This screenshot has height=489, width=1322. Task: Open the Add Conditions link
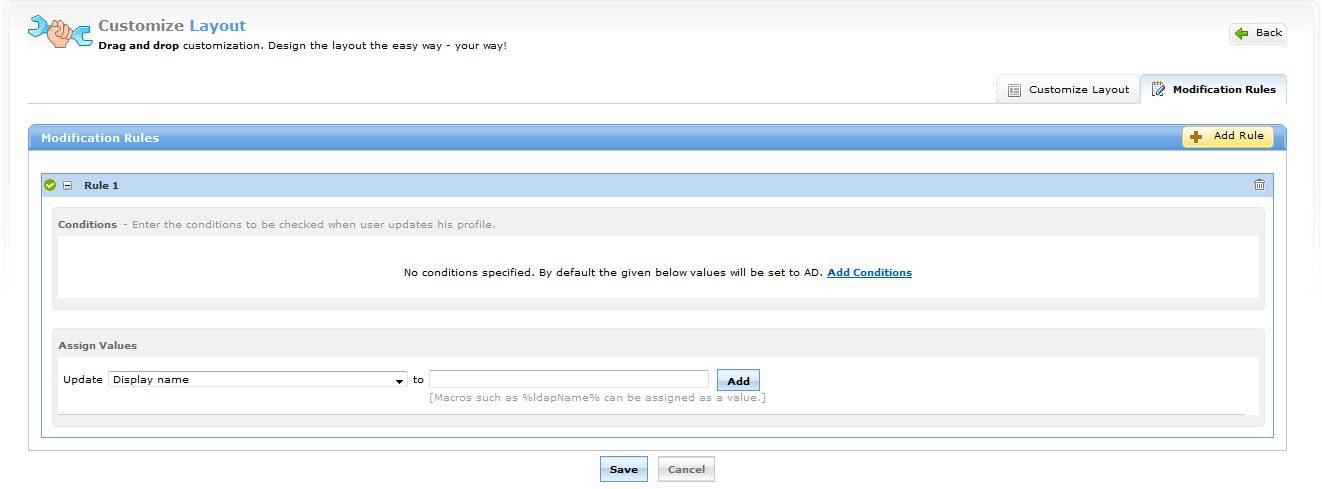[869, 272]
